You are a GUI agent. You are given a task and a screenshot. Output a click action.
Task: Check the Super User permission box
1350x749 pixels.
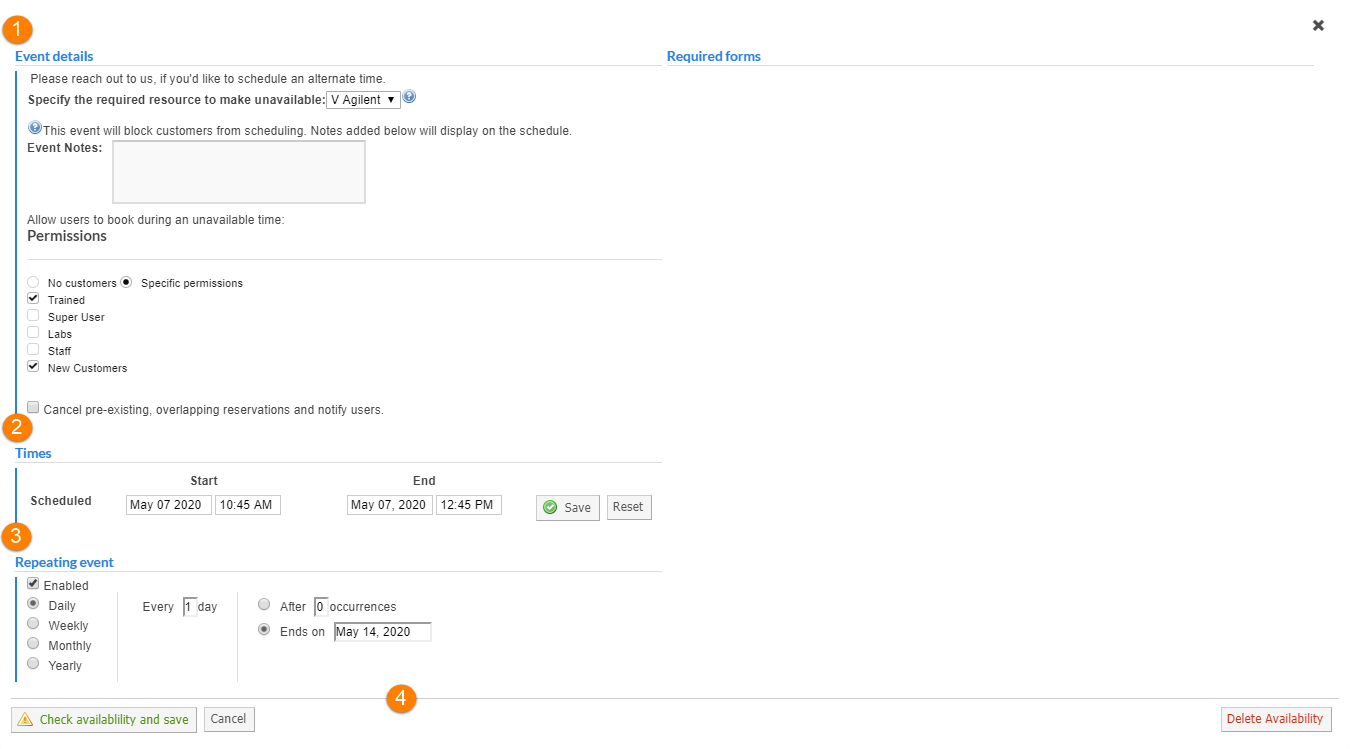34,316
